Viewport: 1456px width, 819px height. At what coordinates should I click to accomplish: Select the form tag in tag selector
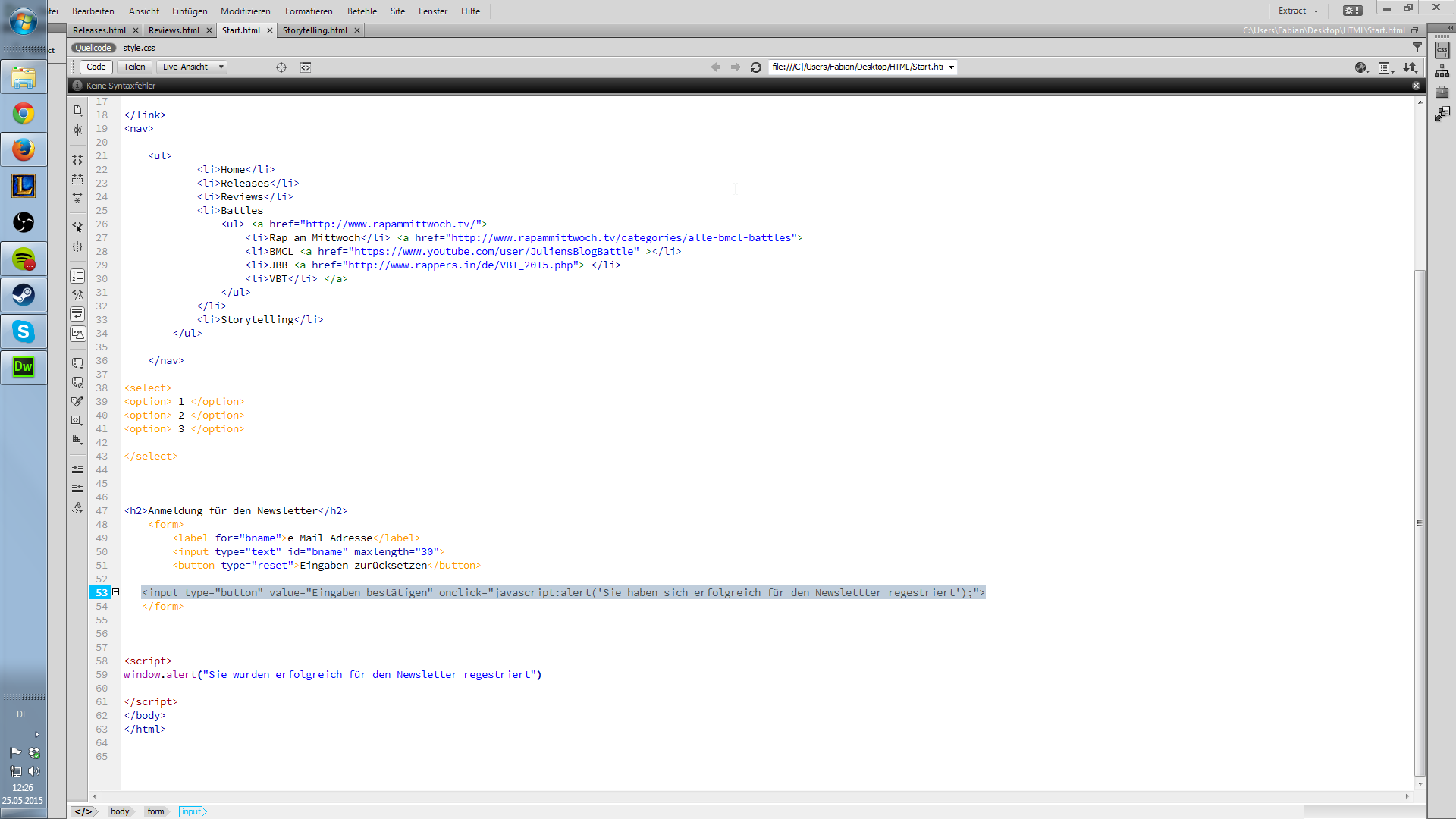(155, 811)
